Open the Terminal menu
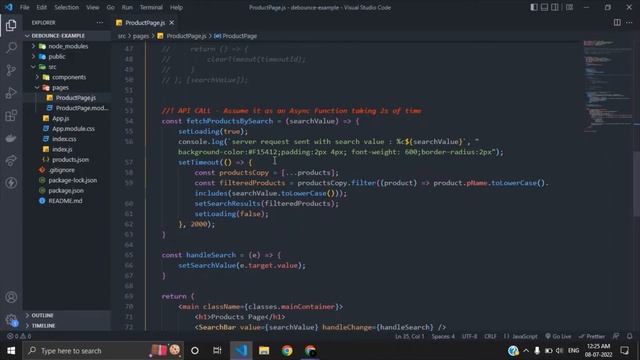The width and height of the screenshot is (640, 360). click(151, 7)
